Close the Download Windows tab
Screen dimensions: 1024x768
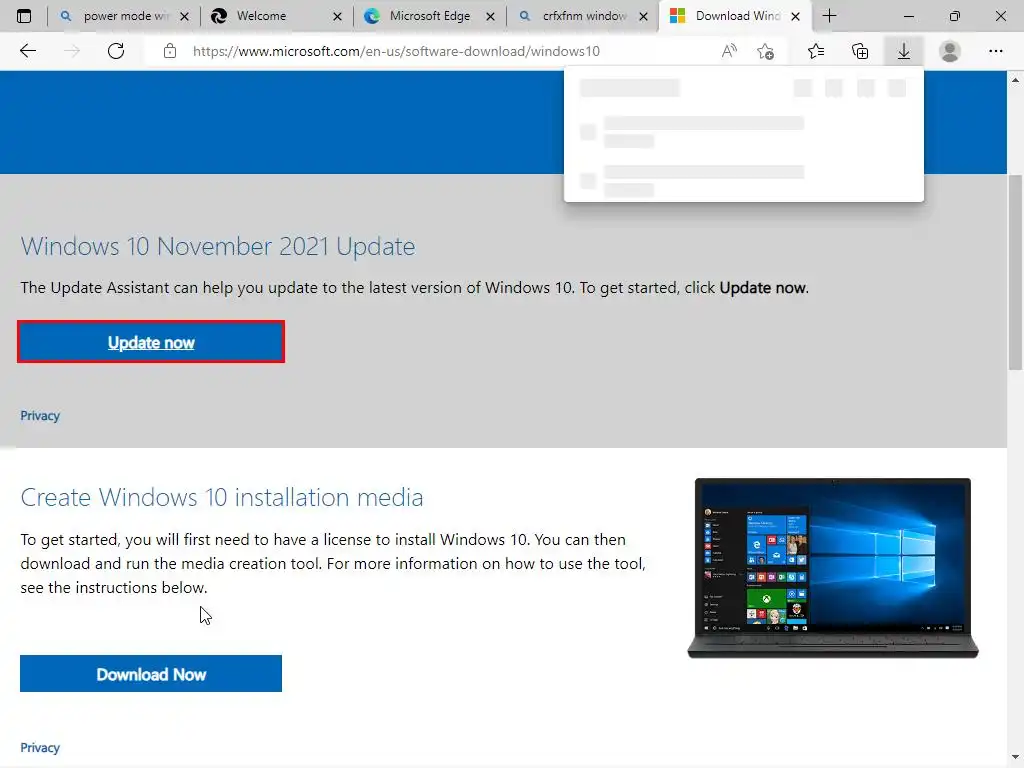click(795, 16)
